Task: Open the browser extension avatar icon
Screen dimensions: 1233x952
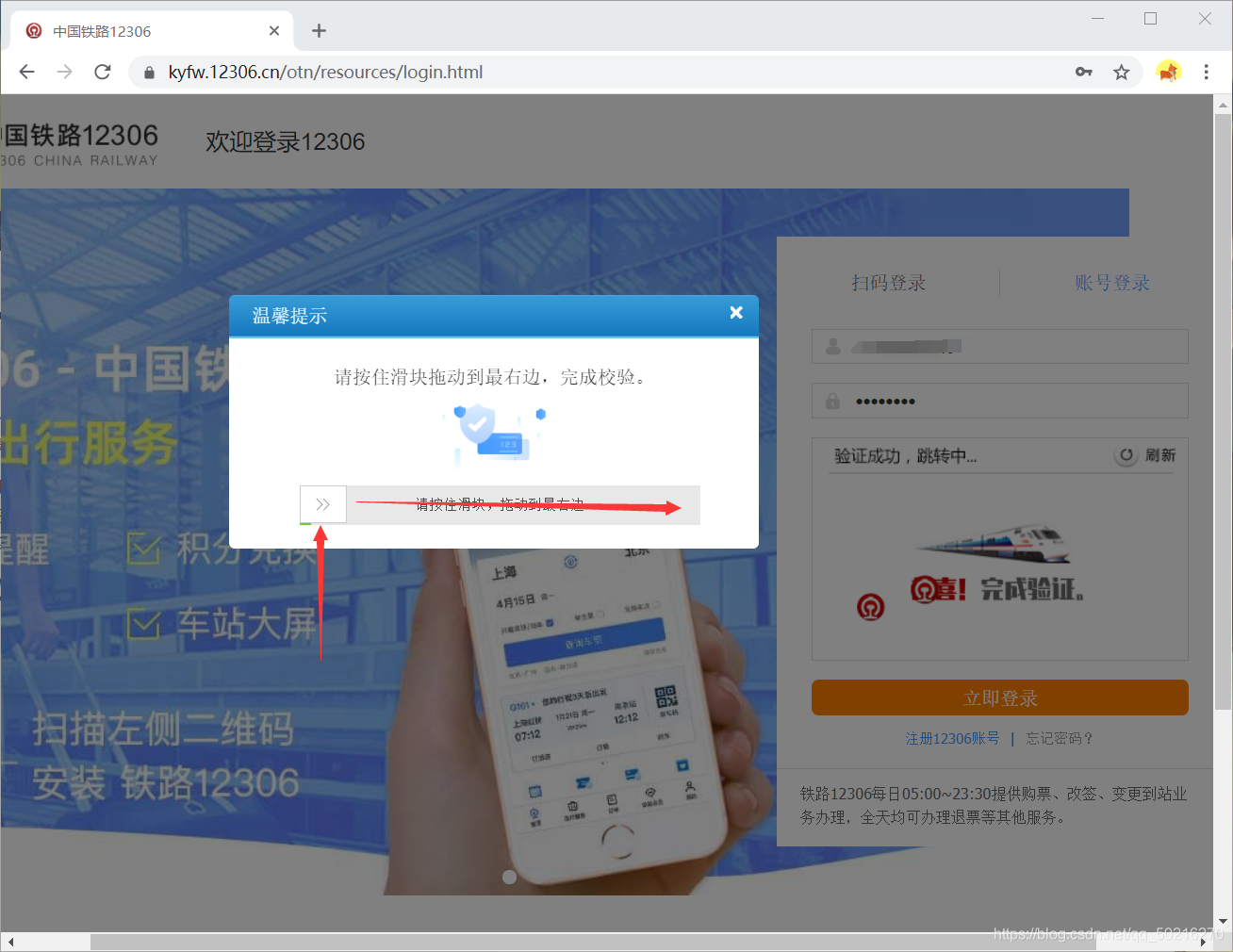Action: [x=1169, y=72]
